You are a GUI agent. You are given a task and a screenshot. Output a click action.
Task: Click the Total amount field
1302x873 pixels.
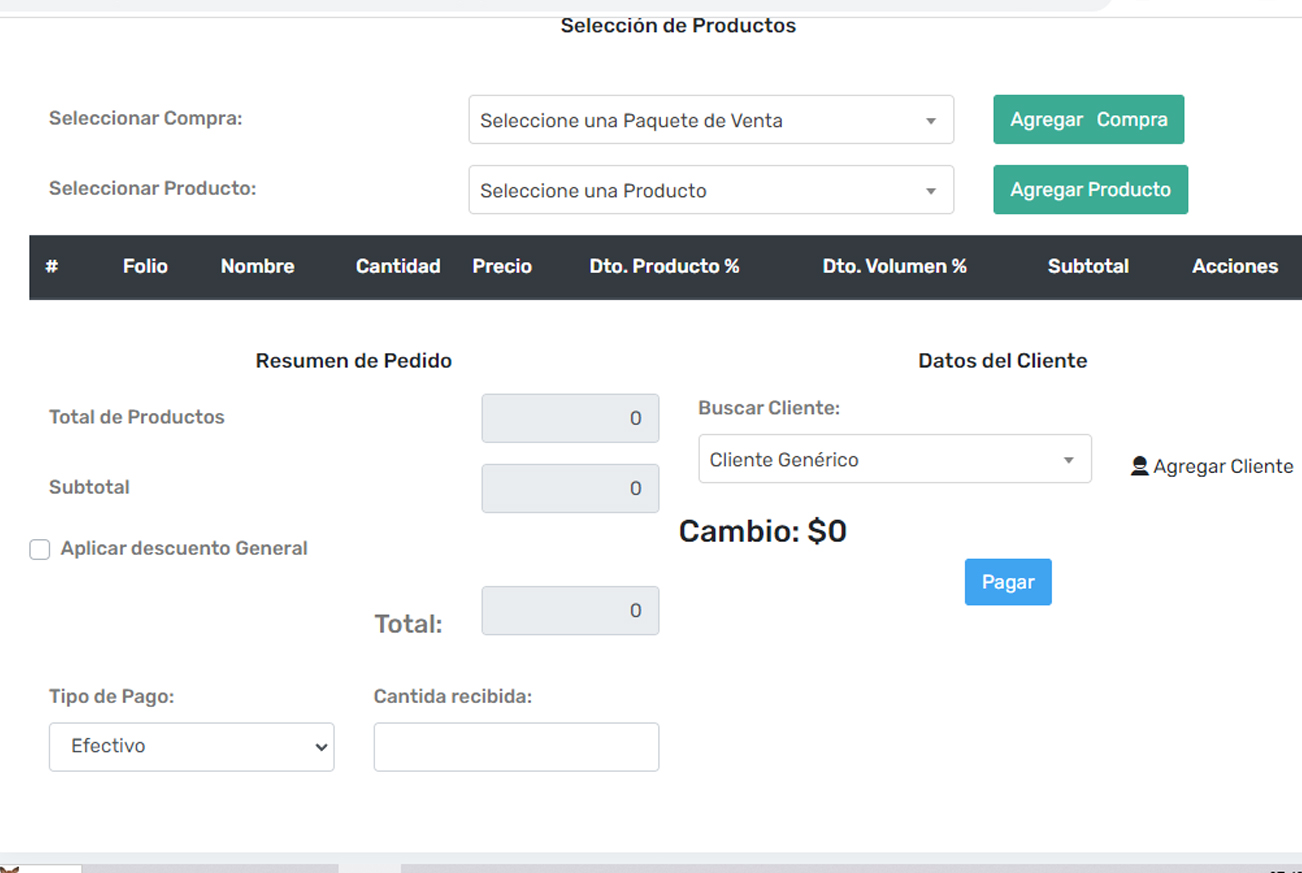point(570,611)
